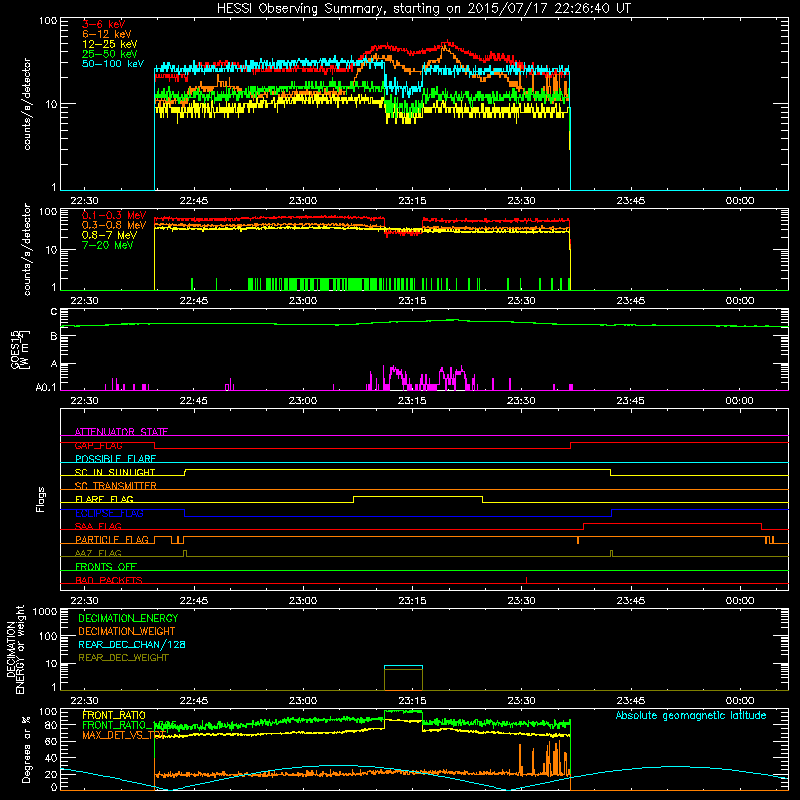This screenshot has height=800, width=800.
Task: Click the Degrees or % axis label
Action: click(27, 749)
